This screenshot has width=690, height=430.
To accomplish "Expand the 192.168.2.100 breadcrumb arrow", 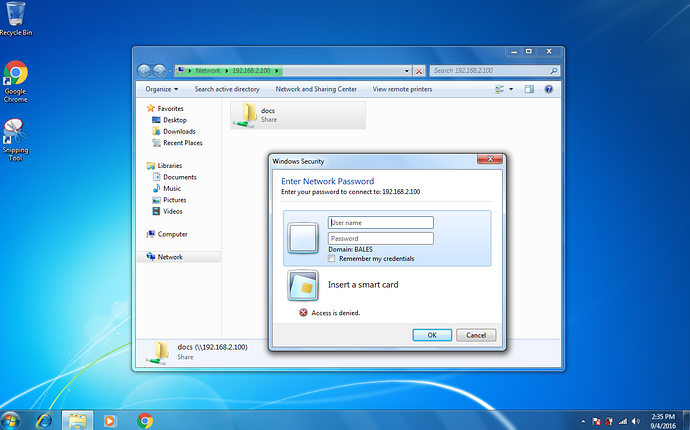I will 277,71.
